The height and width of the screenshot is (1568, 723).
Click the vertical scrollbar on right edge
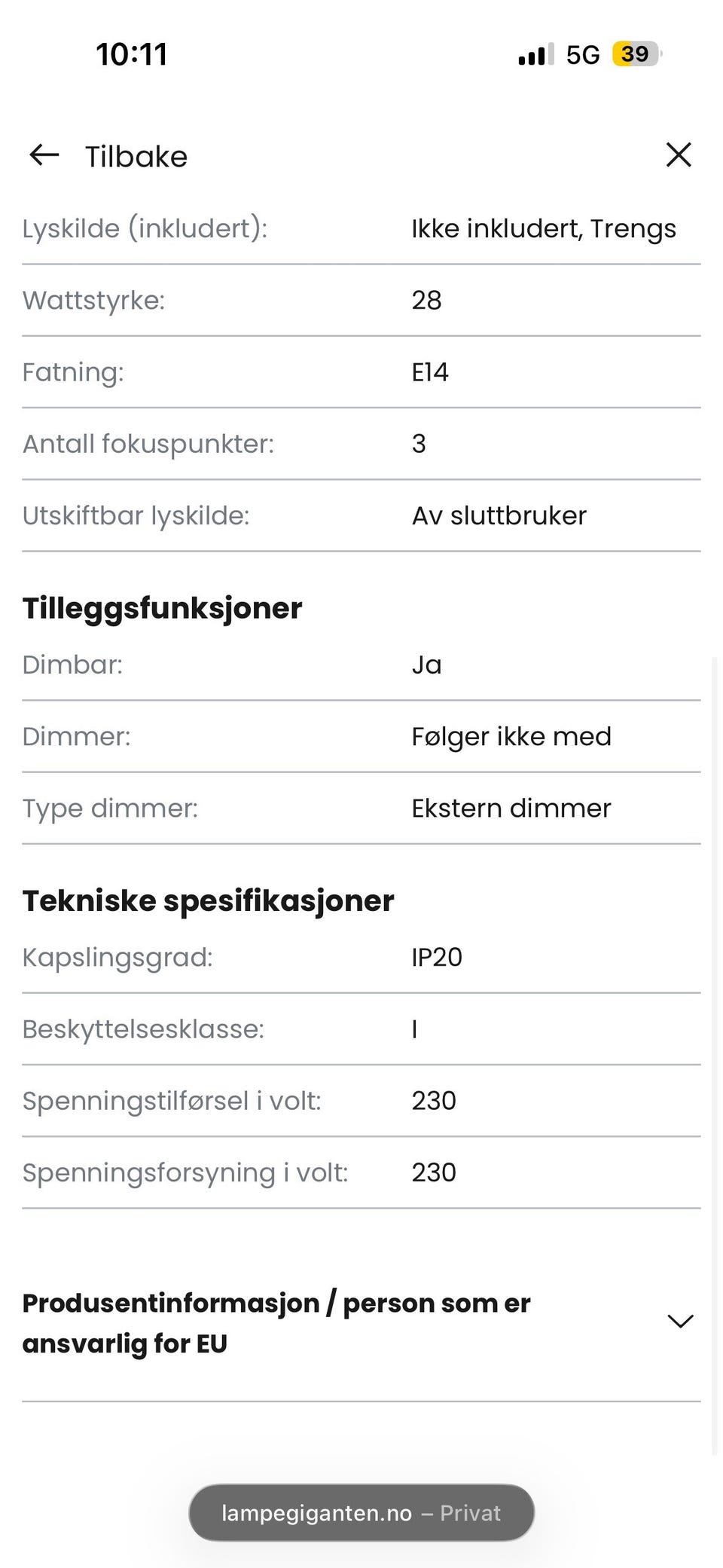pyautogui.click(x=715, y=1055)
